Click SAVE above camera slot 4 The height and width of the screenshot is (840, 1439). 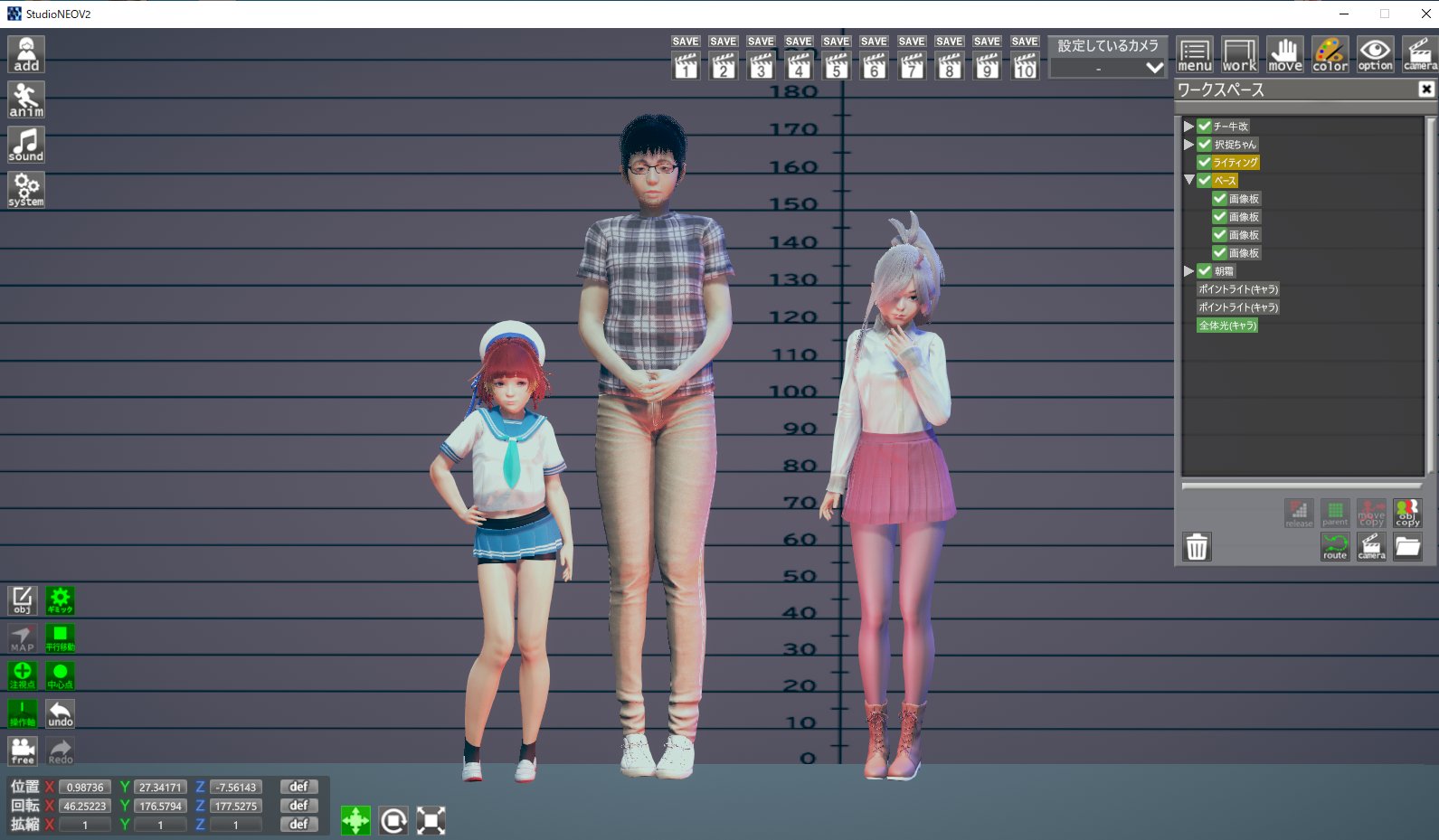(x=799, y=42)
